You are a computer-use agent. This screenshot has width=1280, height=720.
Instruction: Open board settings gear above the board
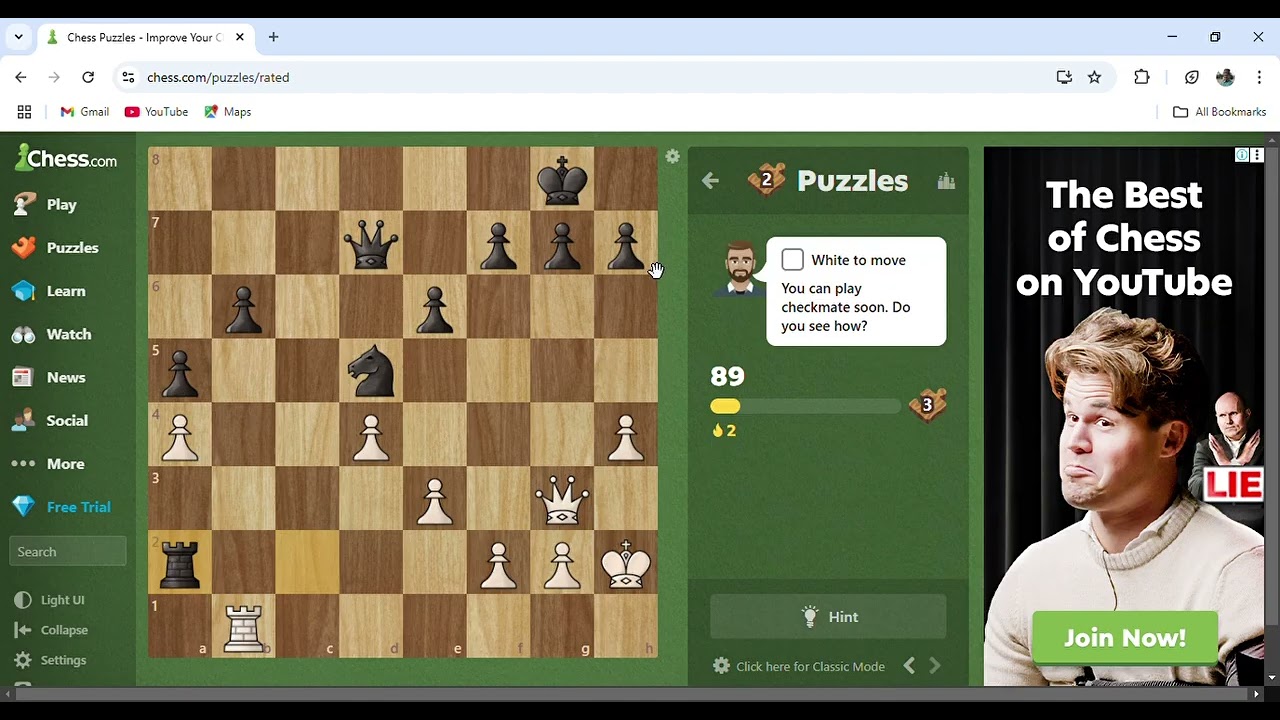click(672, 157)
